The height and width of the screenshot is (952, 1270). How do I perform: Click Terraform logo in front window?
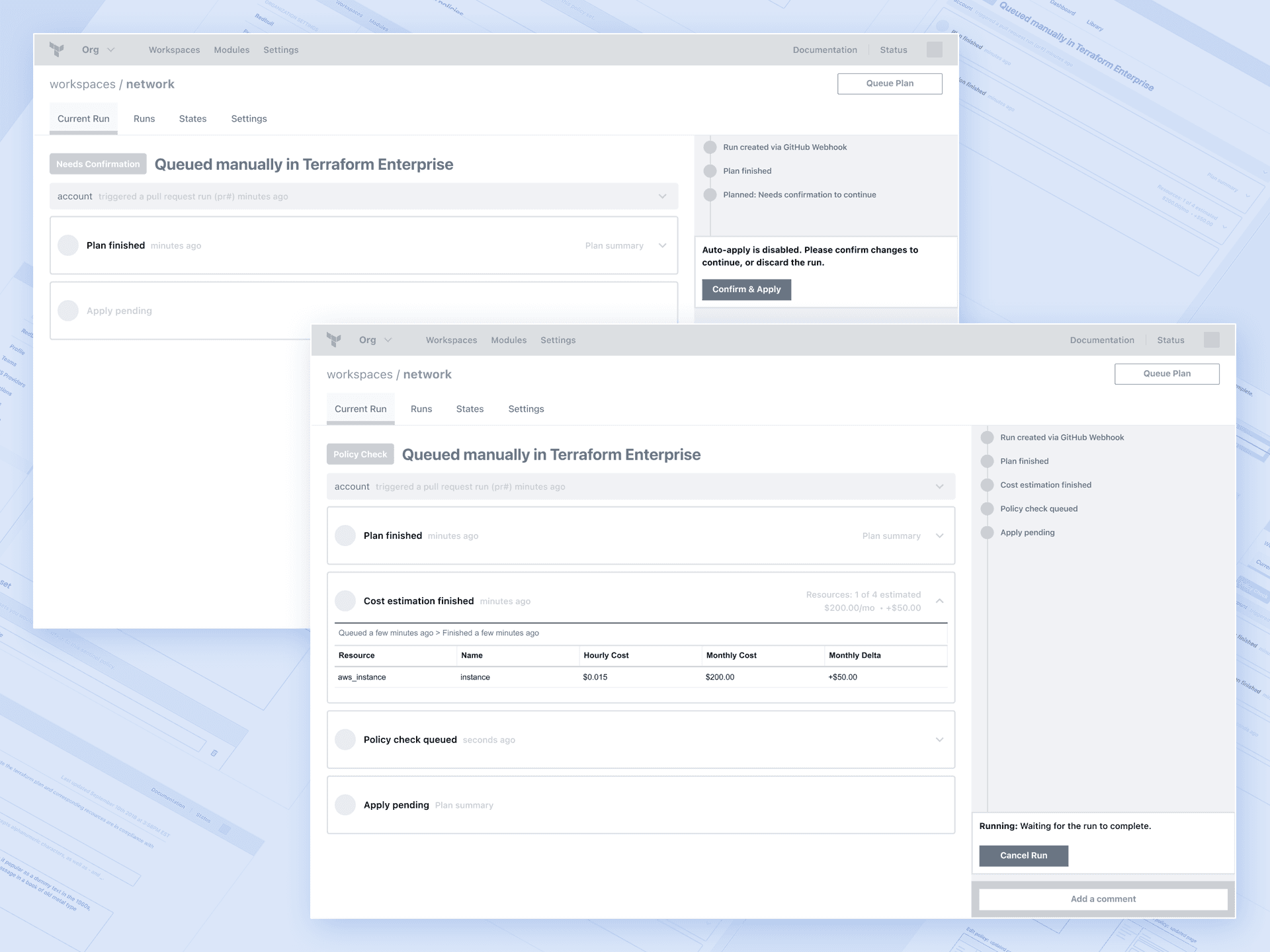coord(334,340)
